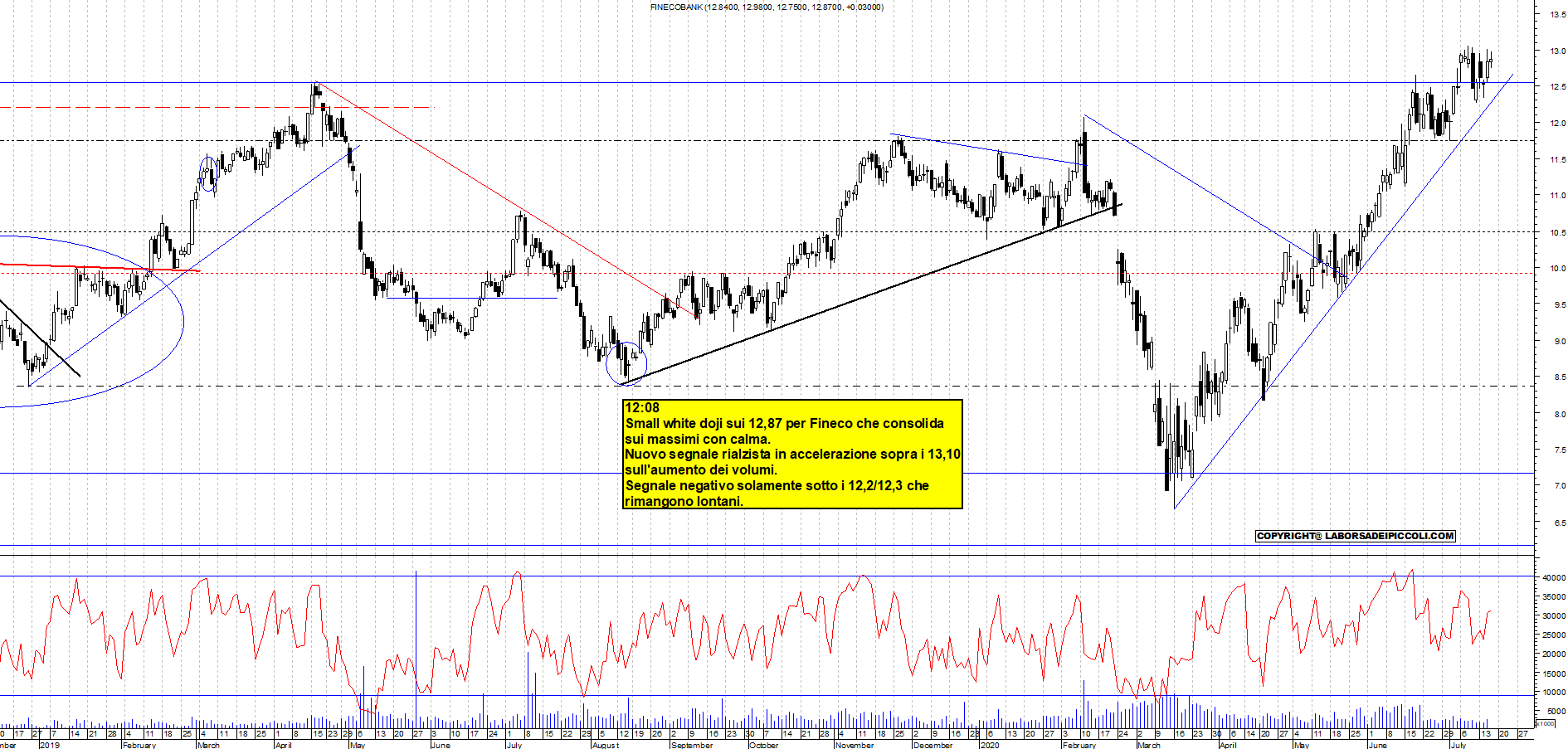Click the text 'sui massimi con calma.'
Viewport: 1568px width, 749px height.
pyautogui.click(x=698, y=440)
